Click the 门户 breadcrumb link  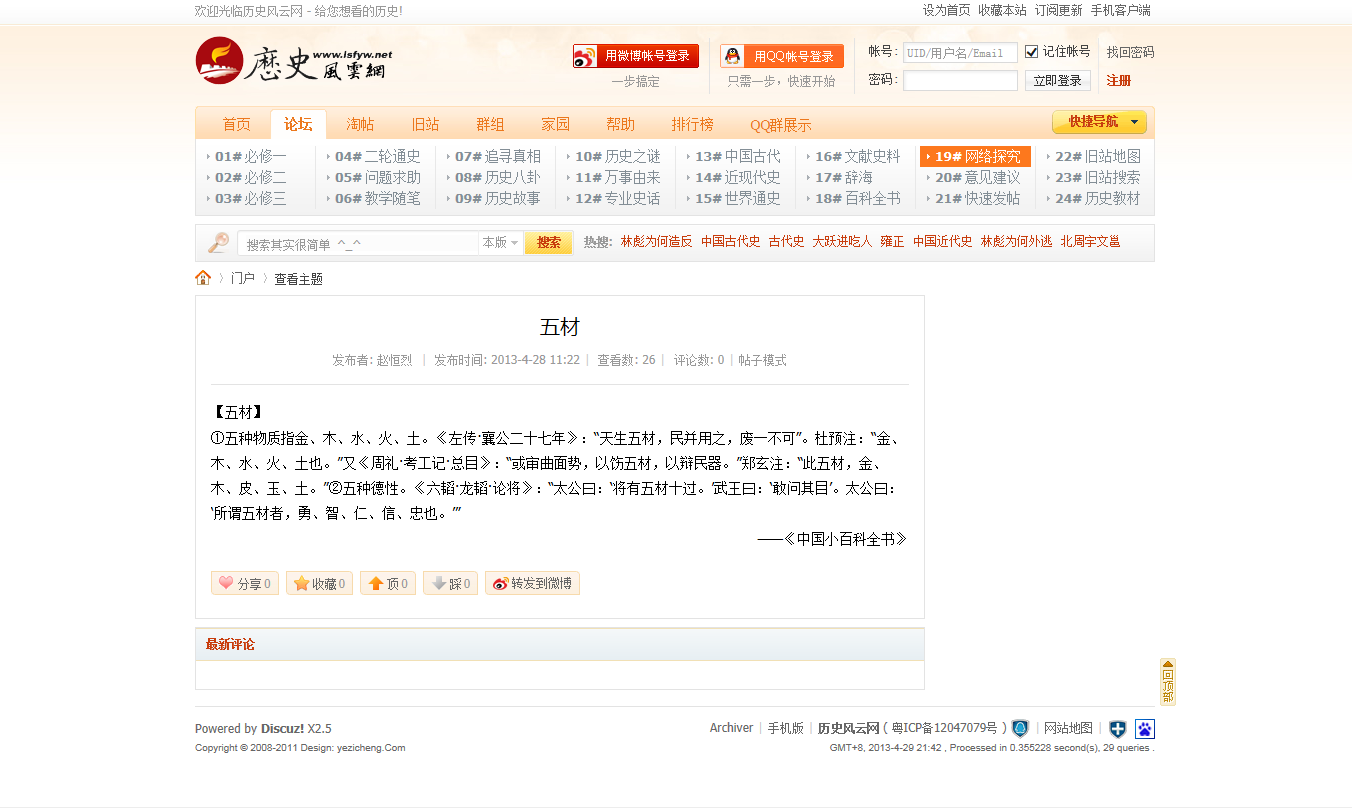click(243, 279)
